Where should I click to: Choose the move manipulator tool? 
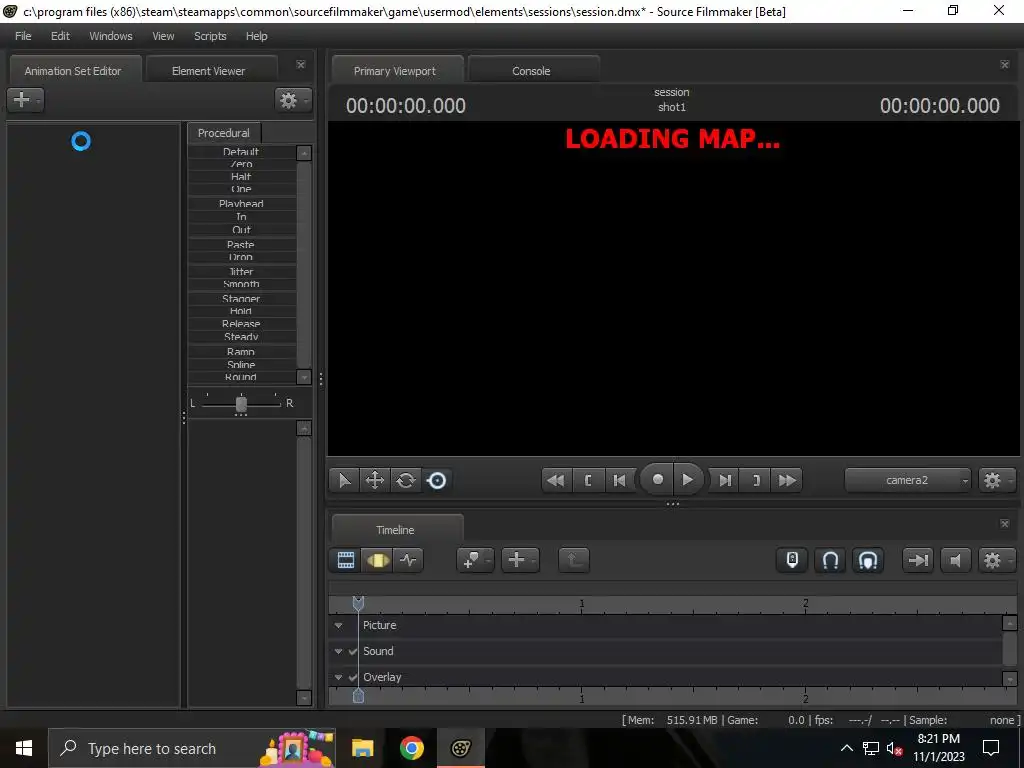[x=375, y=481]
